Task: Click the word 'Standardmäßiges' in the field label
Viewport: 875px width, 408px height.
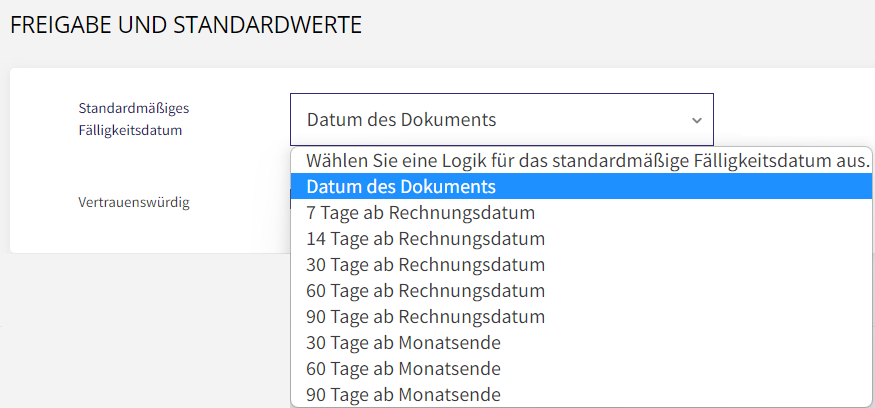Action: 134,108
